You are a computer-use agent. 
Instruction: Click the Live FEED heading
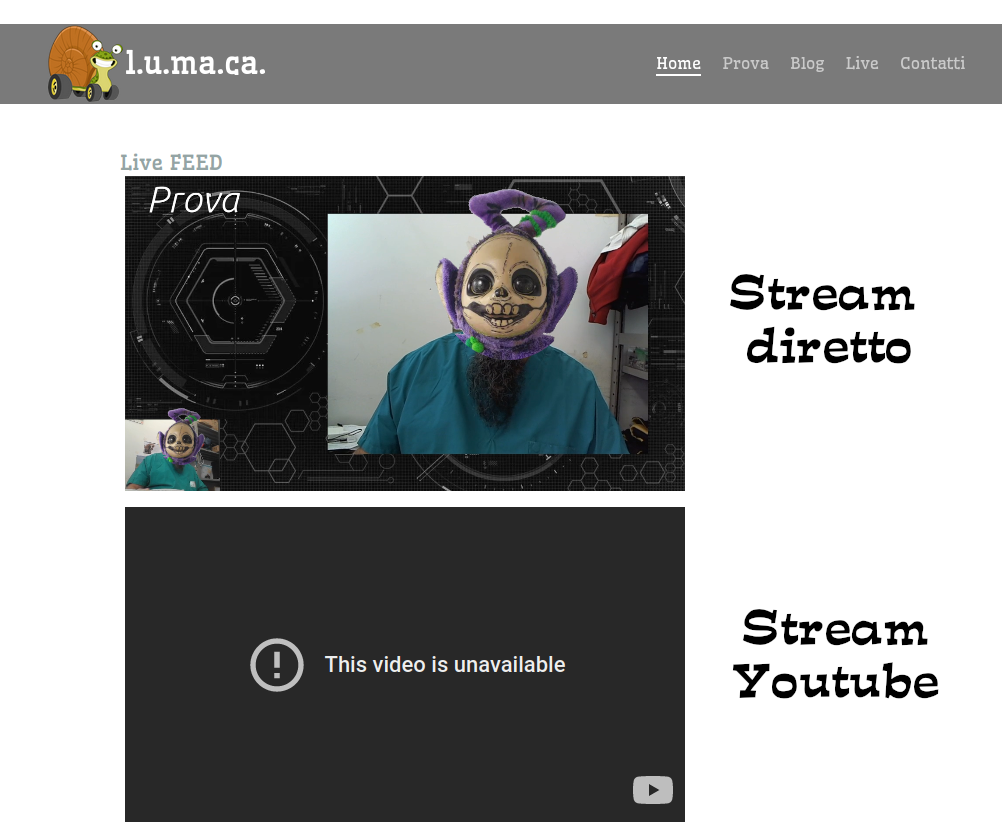click(171, 162)
